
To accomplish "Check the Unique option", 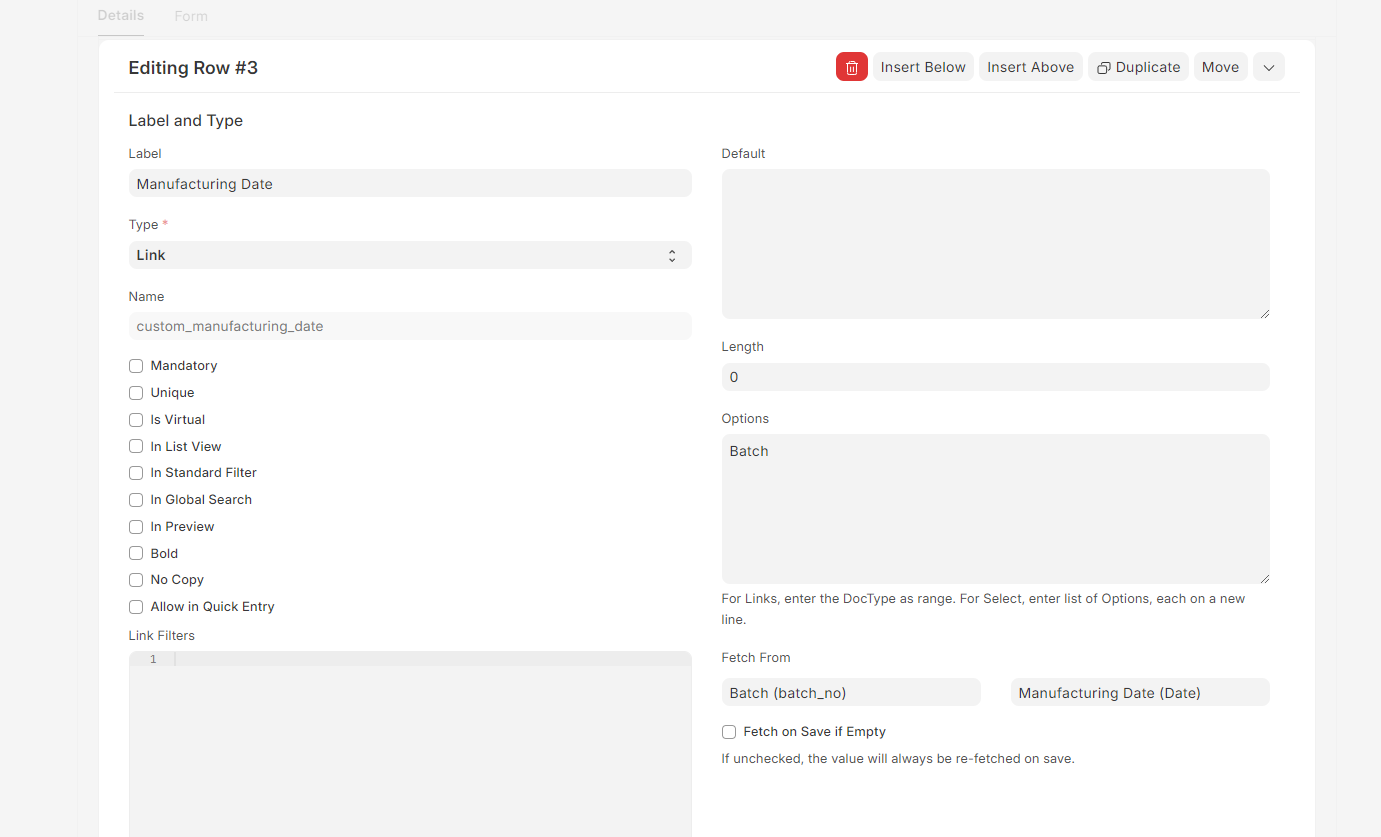I will pos(136,392).
